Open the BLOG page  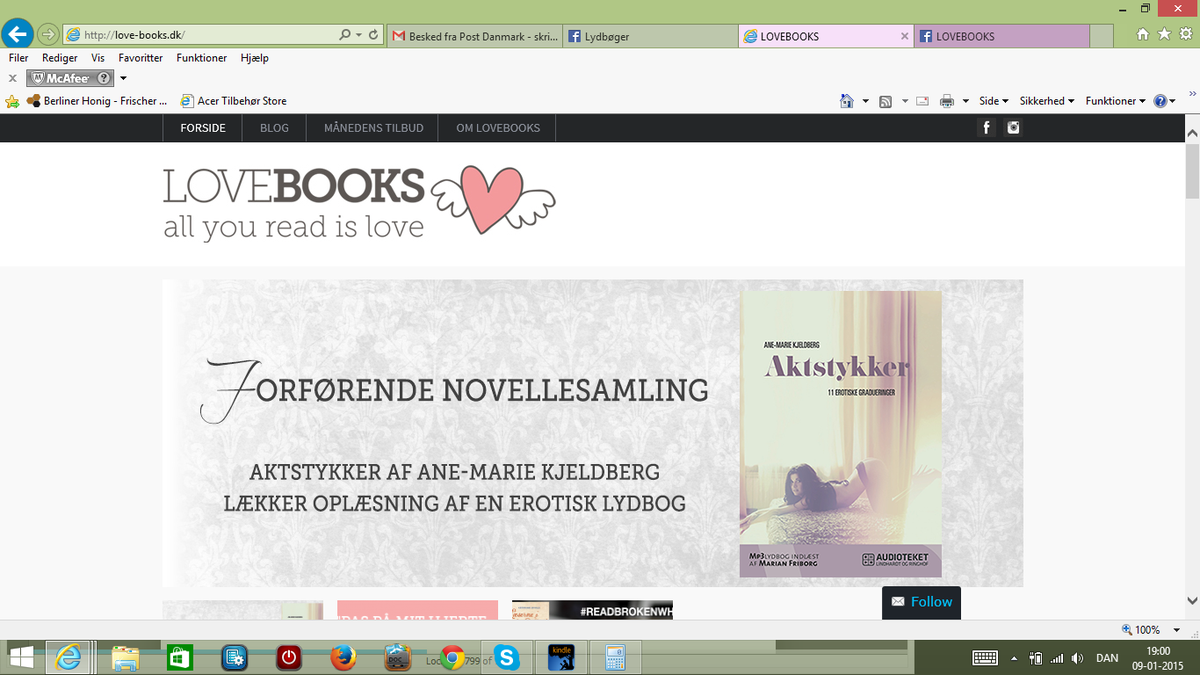click(274, 128)
